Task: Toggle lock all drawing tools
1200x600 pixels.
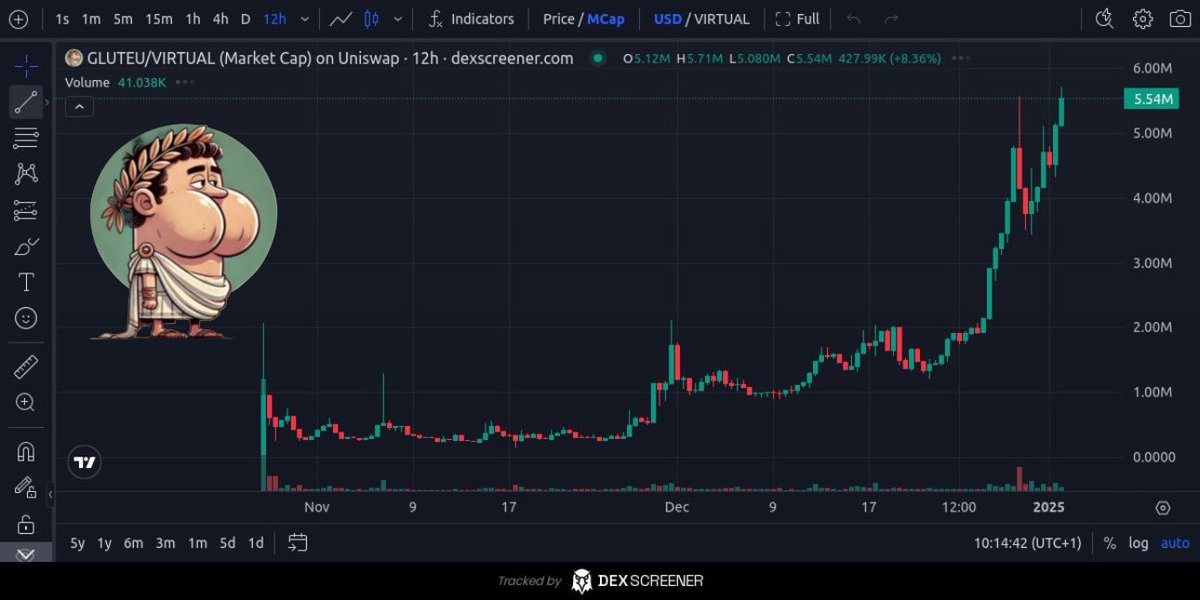Action: tap(26, 523)
